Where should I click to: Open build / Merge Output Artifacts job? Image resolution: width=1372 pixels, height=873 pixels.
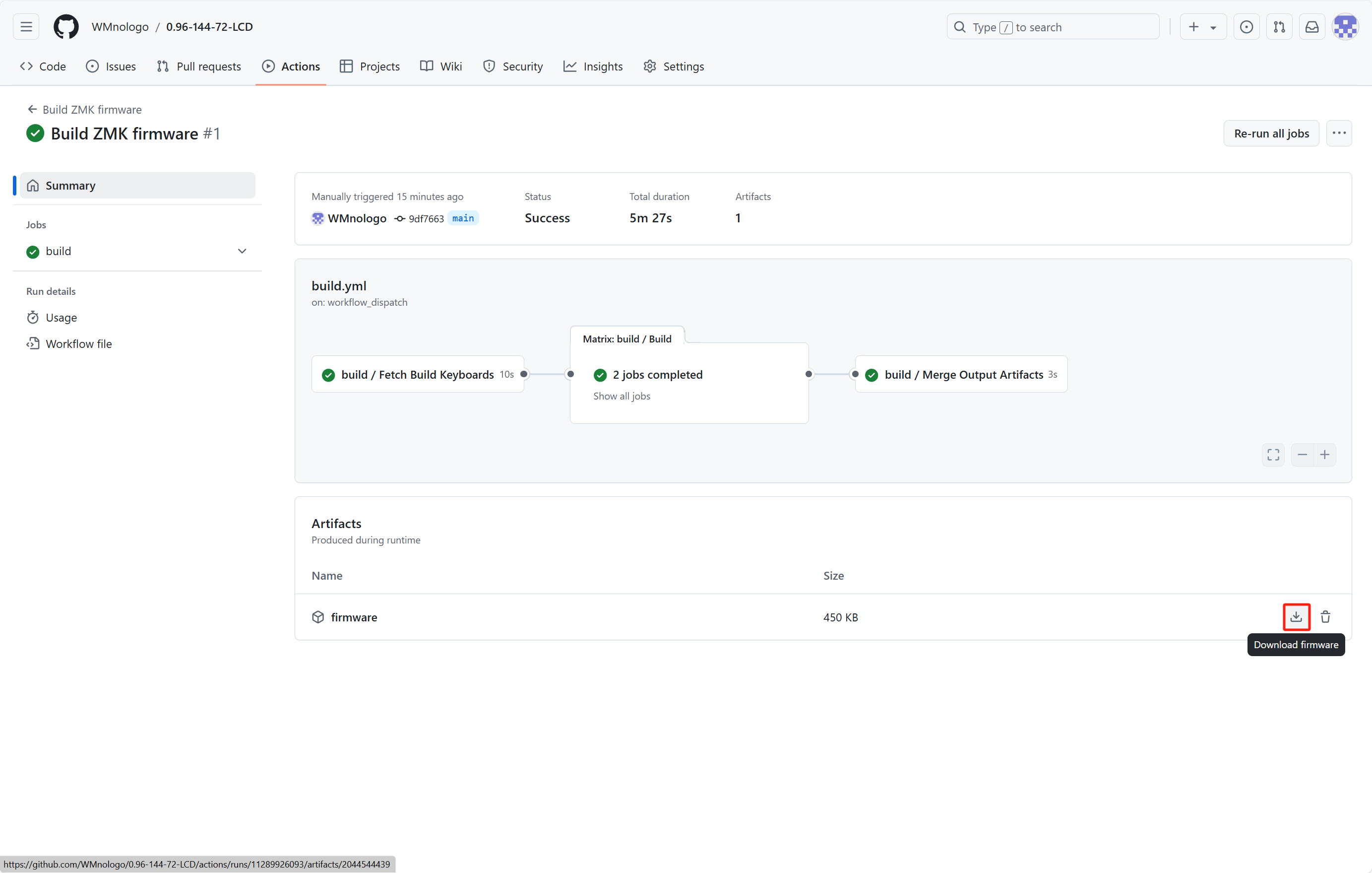point(961,374)
